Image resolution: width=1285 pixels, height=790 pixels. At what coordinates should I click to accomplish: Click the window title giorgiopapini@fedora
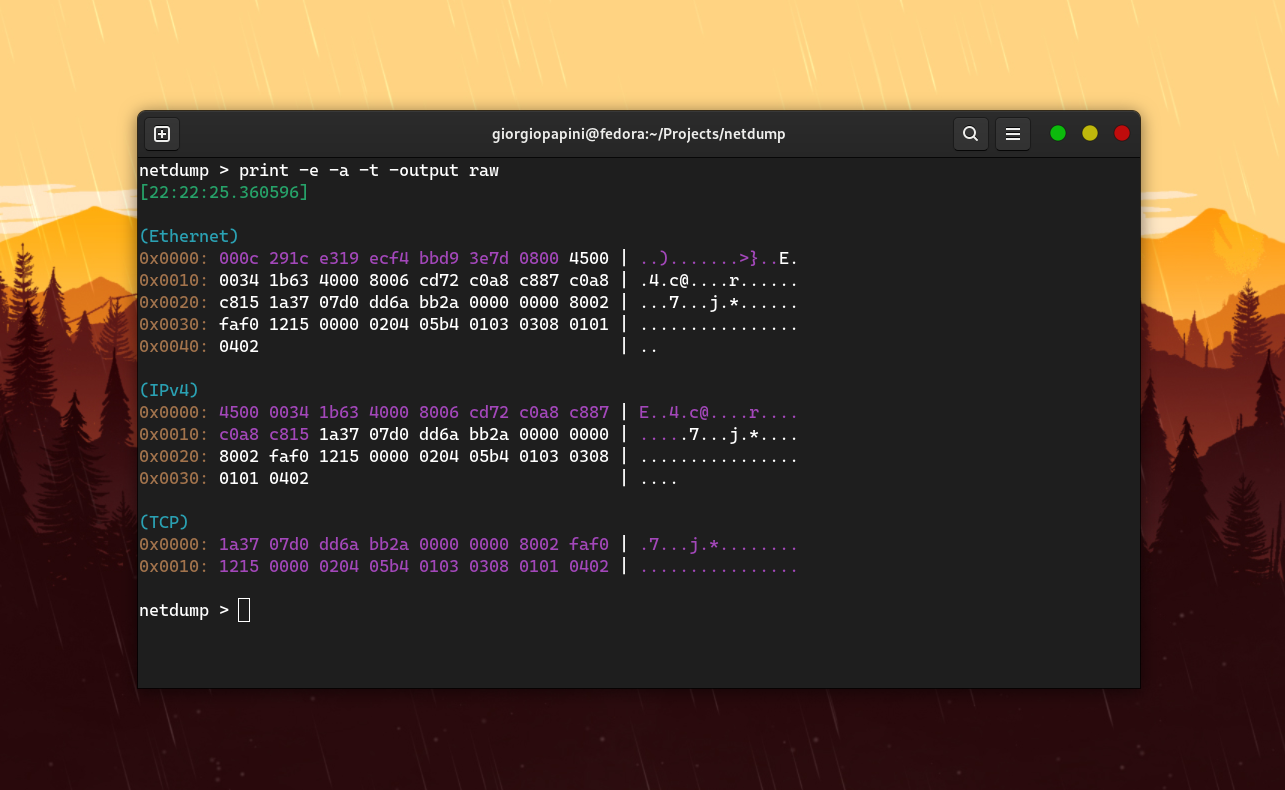(x=638, y=134)
